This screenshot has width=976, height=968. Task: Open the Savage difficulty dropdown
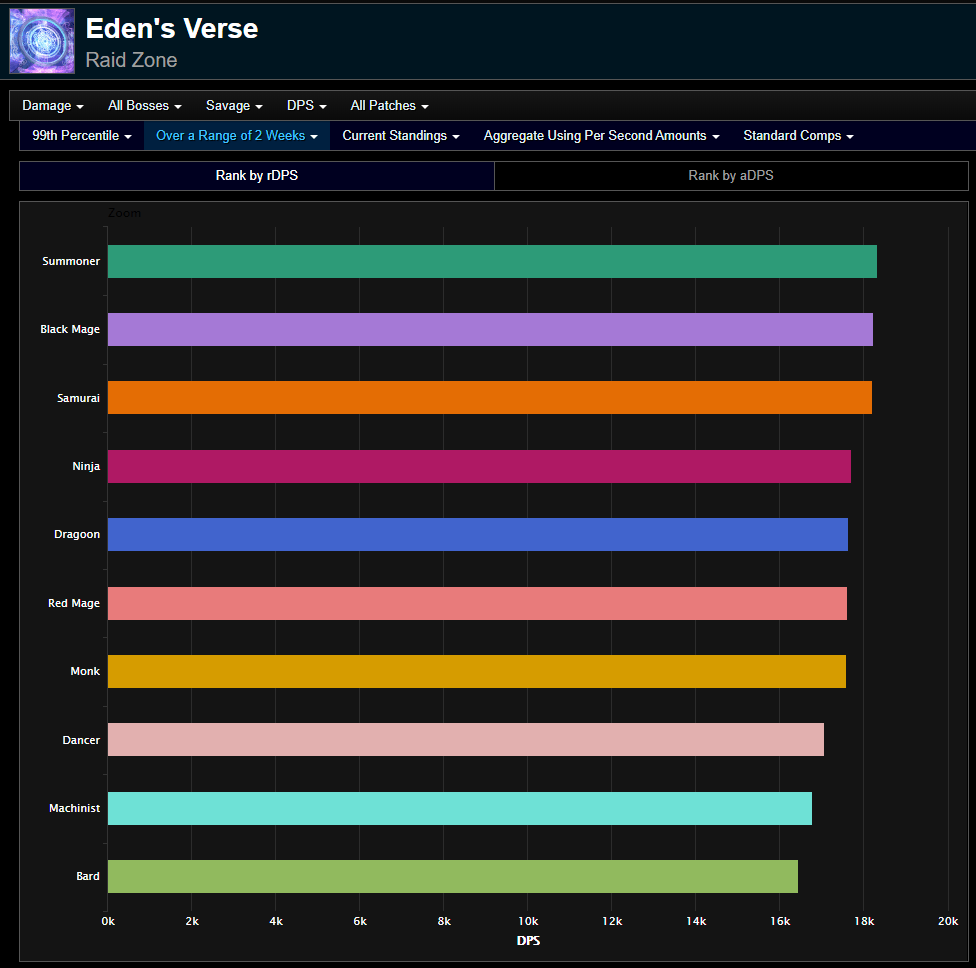coord(234,106)
